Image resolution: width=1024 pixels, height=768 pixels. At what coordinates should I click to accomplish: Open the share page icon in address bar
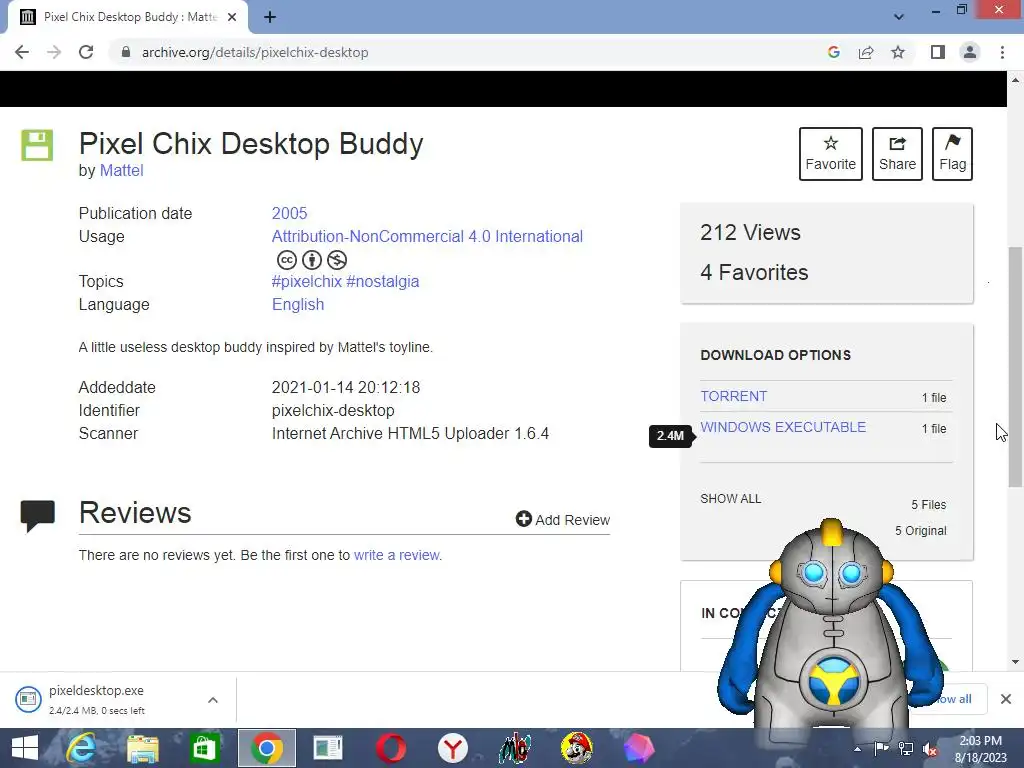(x=866, y=52)
